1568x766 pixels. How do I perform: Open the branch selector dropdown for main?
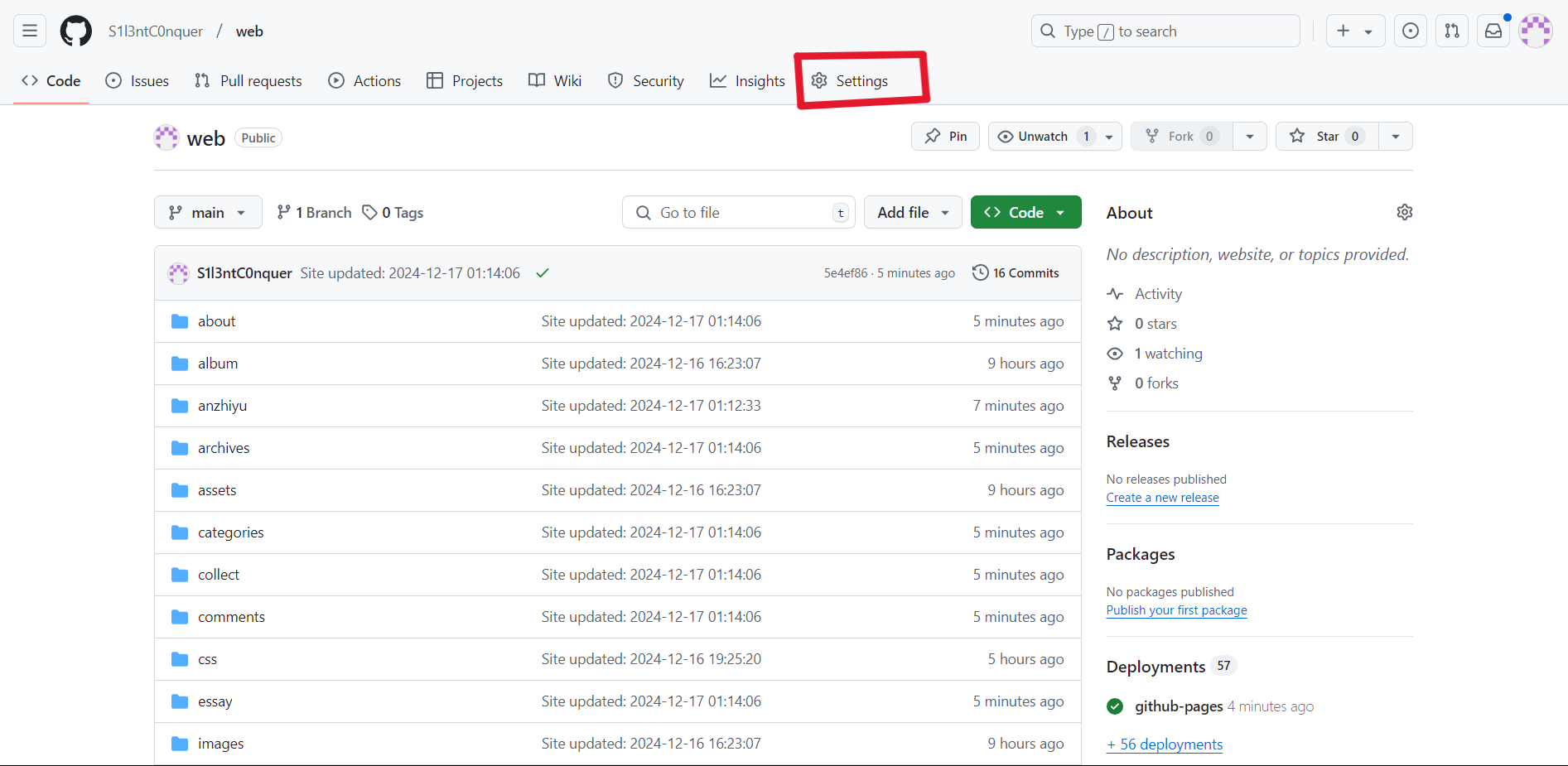pyautogui.click(x=207, y=212)
